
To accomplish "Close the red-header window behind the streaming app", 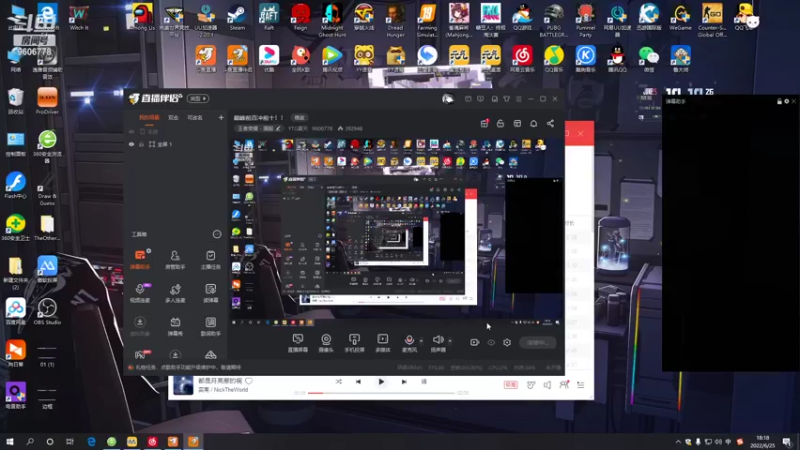I will 581,134.
